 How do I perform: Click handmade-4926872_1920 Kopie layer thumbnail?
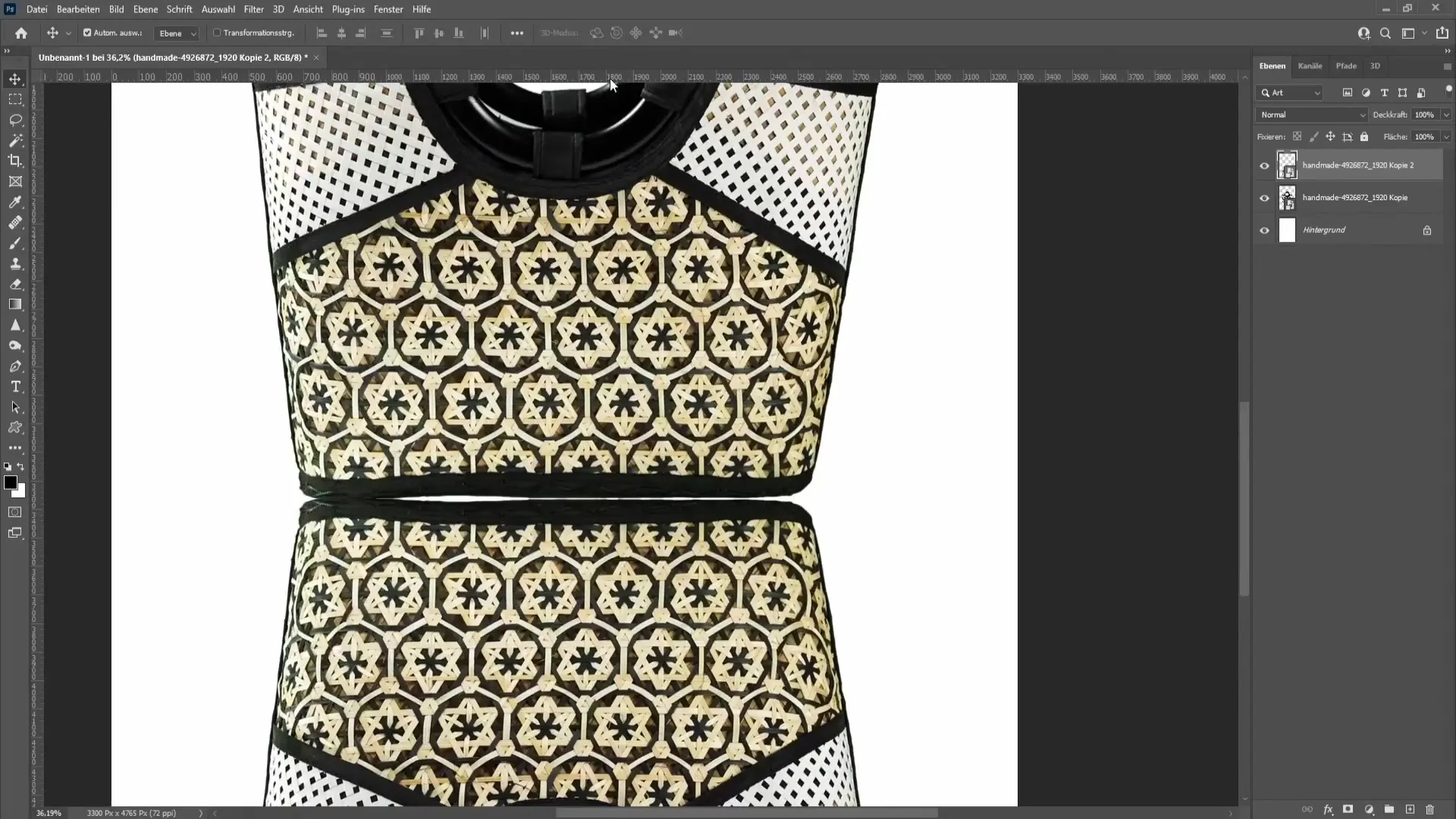(x=1288, y=197)
